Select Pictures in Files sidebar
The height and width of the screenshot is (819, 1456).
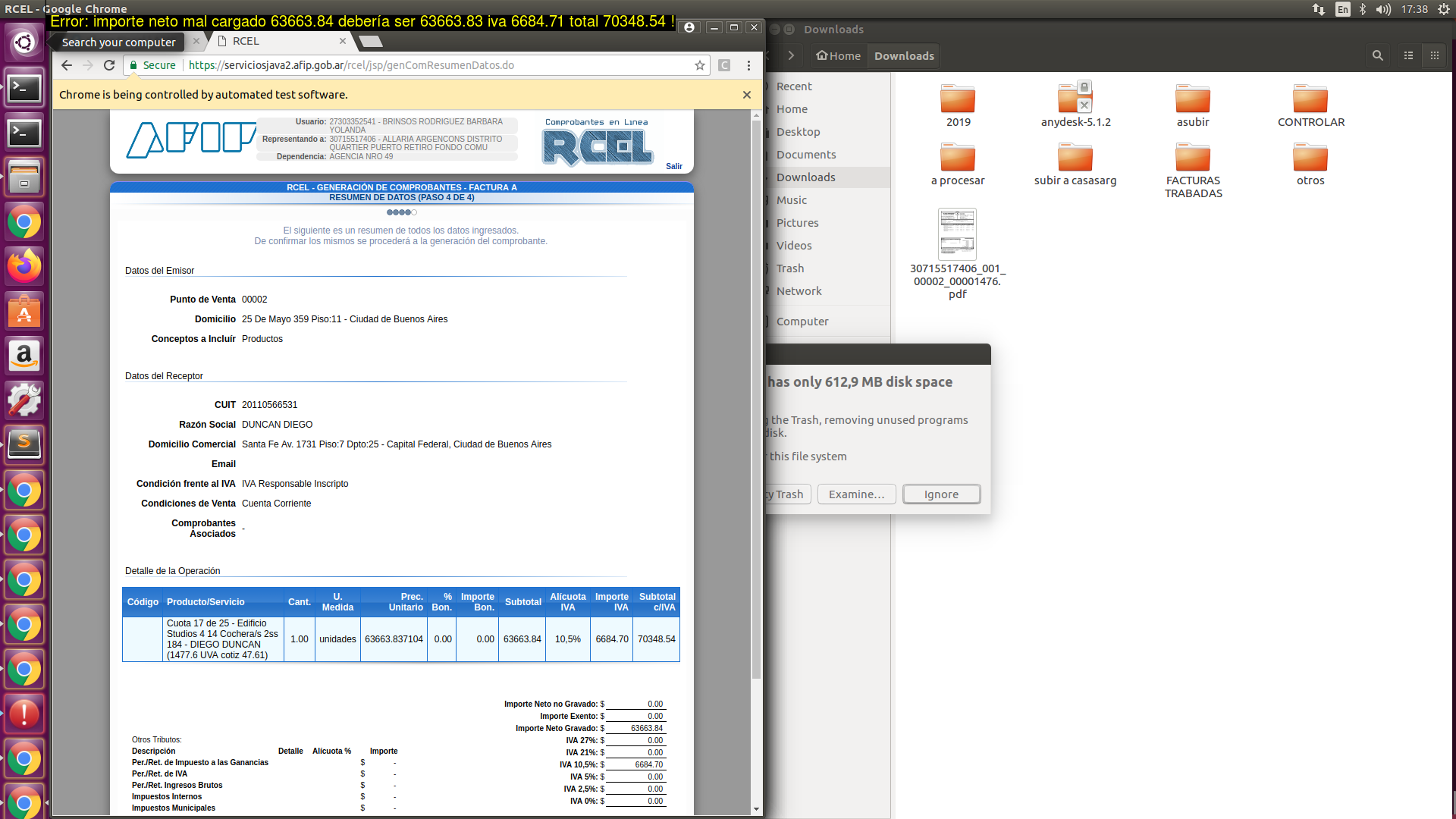(797, 223)
